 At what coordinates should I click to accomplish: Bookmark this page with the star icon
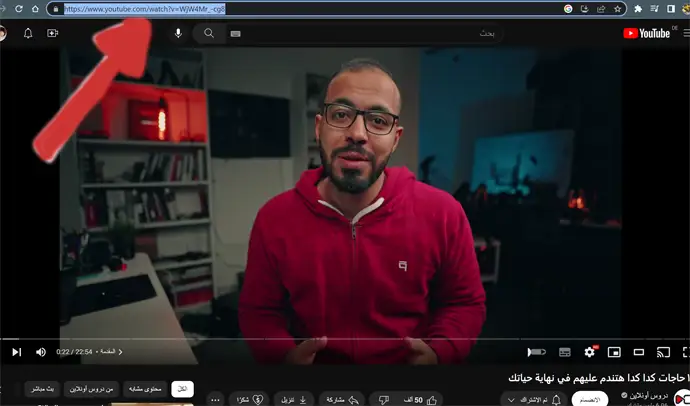click(x=617, y=9)
